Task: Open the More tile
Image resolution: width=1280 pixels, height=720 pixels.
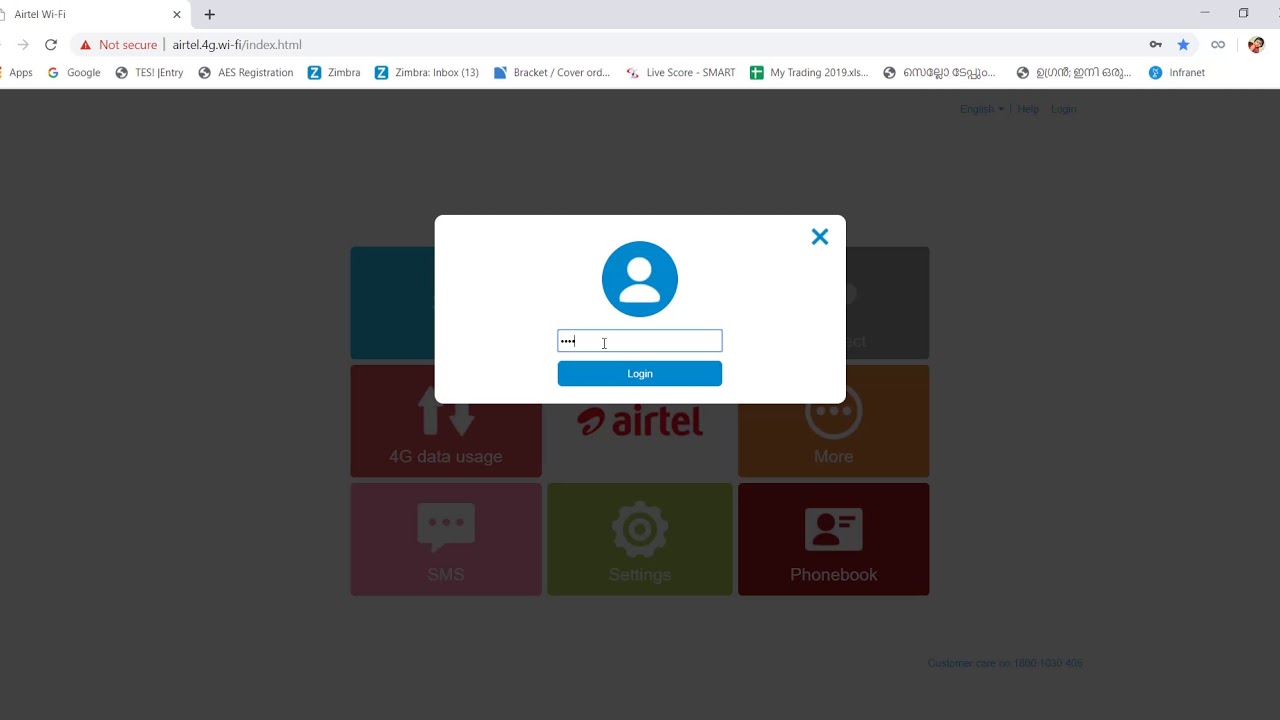Action: pos(834,440)
